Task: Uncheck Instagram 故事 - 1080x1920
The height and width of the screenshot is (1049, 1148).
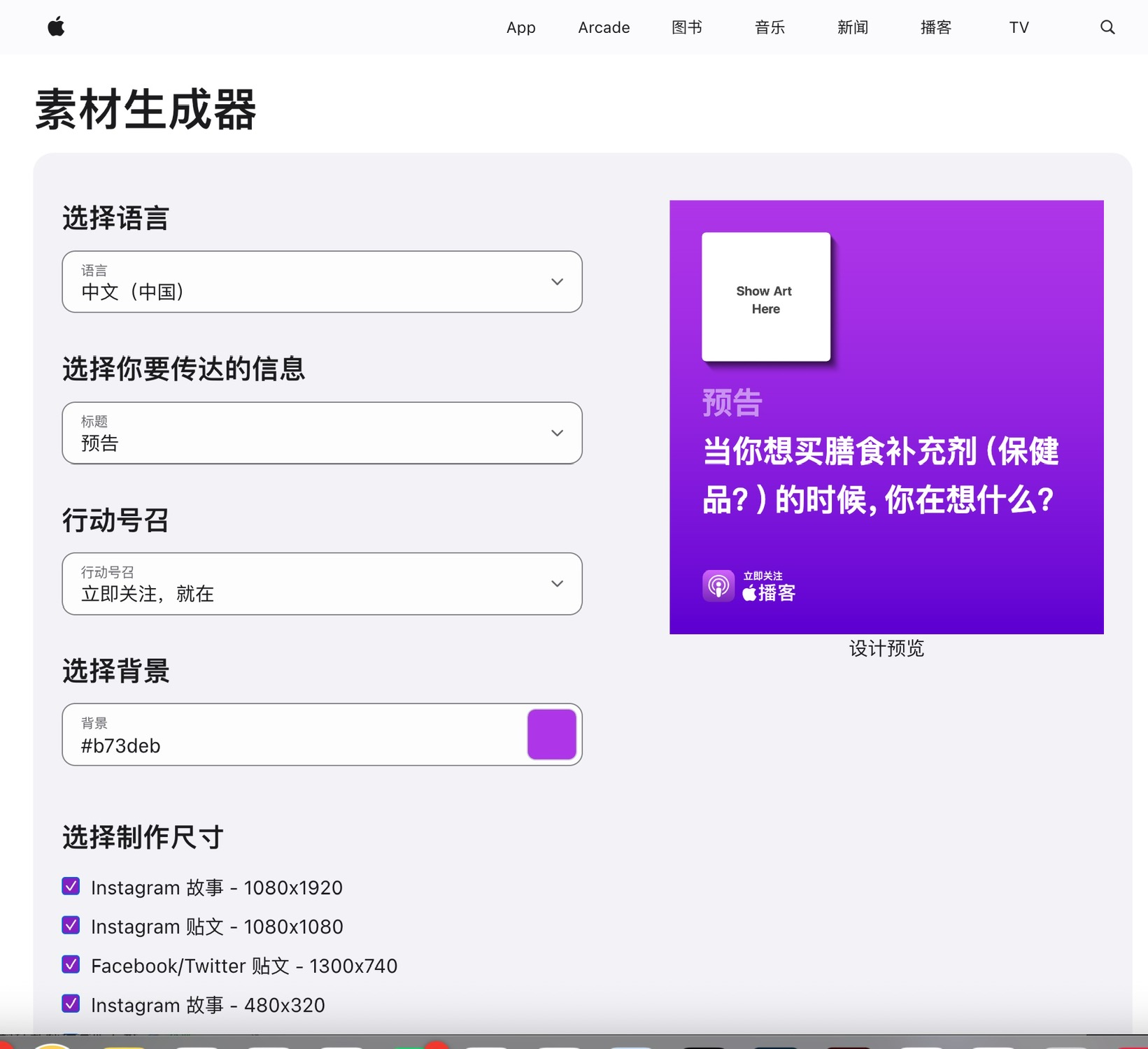Action: pyautogui.click(x=71, y=887)
